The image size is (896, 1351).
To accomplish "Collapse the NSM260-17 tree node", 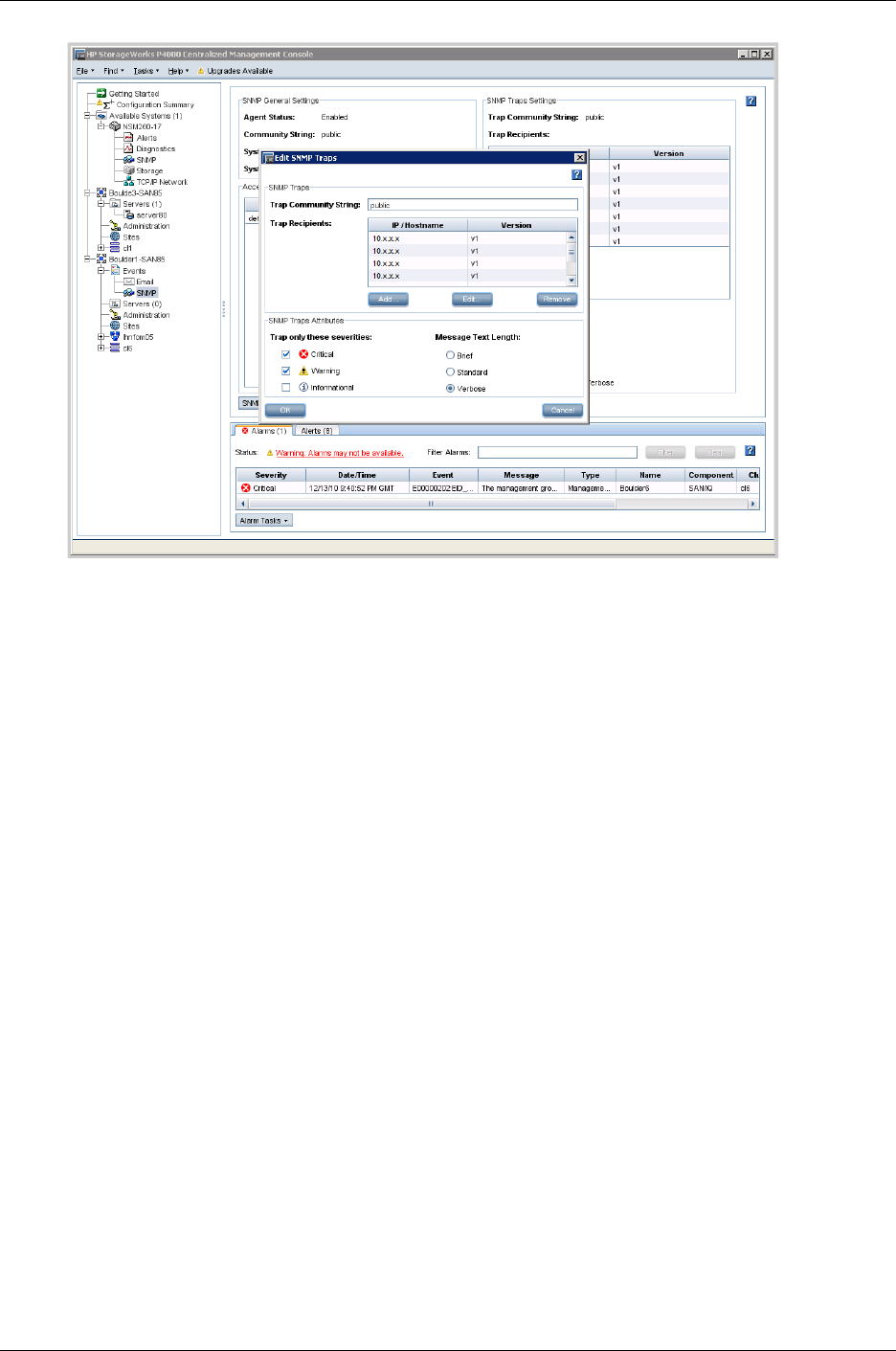I will pyautogui.click(x=101, y=126).
